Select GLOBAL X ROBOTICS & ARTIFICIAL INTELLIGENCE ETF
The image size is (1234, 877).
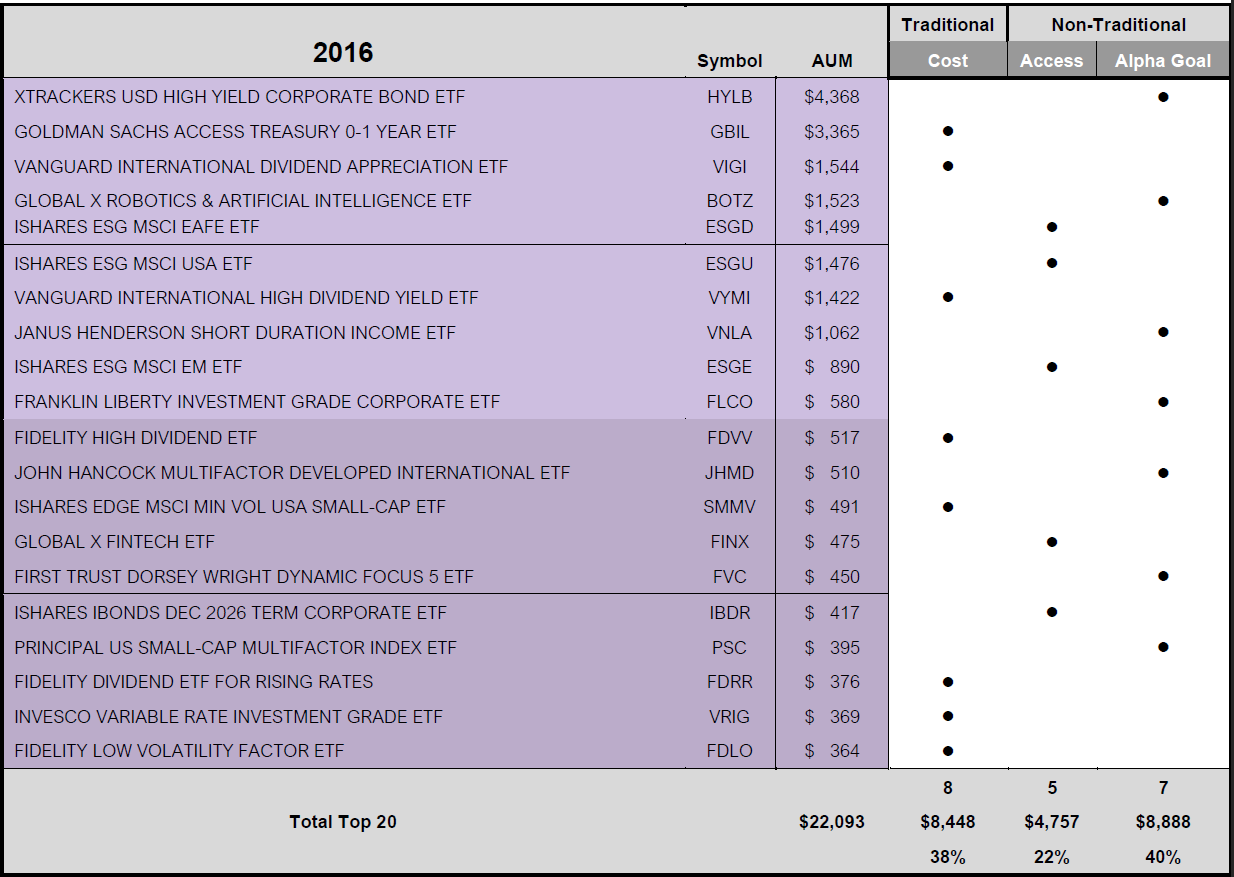click(243, 200)
